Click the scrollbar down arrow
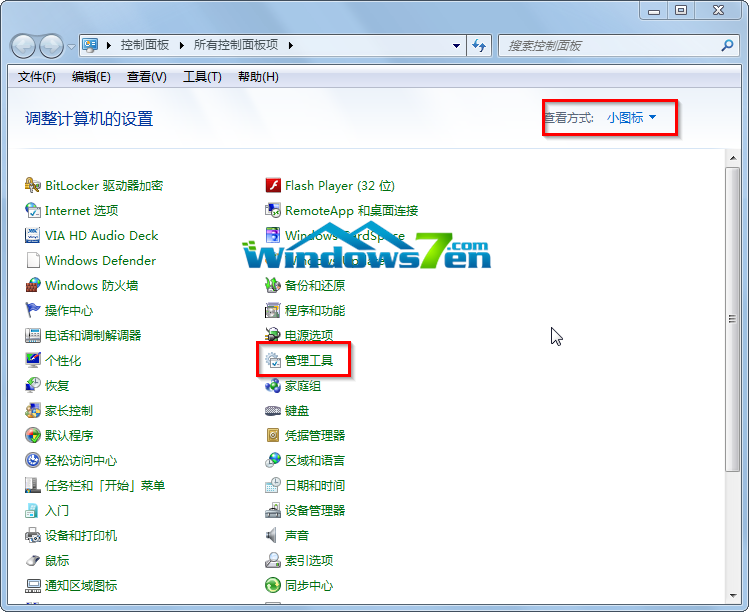The height and width of the screenshot is (612, 749). pyautogui.click(x=732, y=596)
